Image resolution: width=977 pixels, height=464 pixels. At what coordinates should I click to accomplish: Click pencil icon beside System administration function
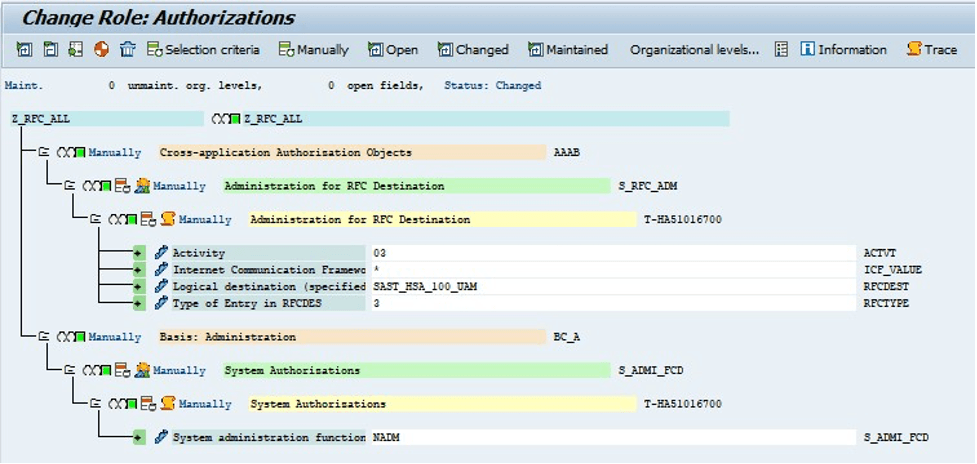161,437
